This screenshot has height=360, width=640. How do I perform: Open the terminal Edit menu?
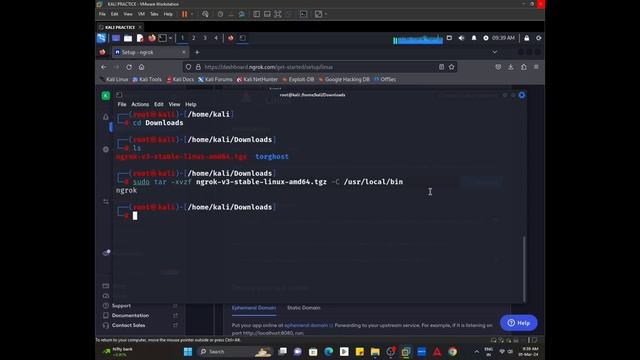[159, 104]
